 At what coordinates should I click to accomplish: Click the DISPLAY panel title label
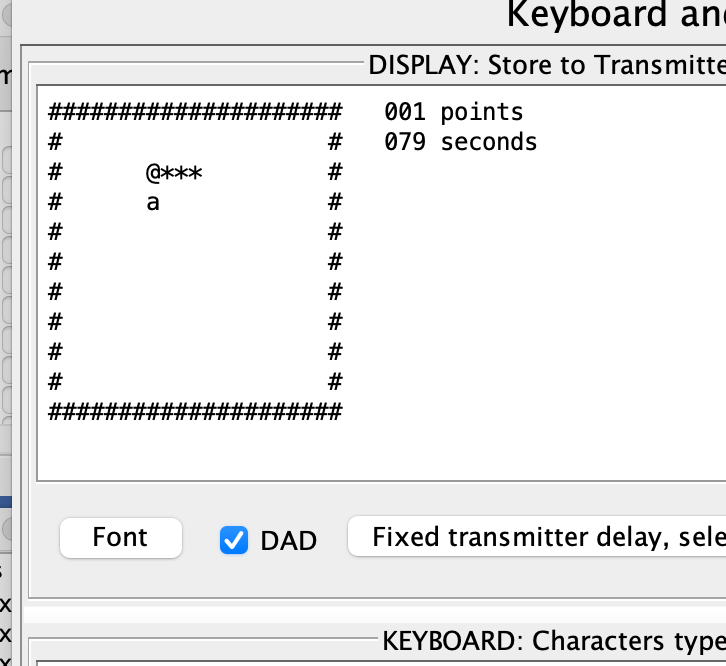point(547,65)
